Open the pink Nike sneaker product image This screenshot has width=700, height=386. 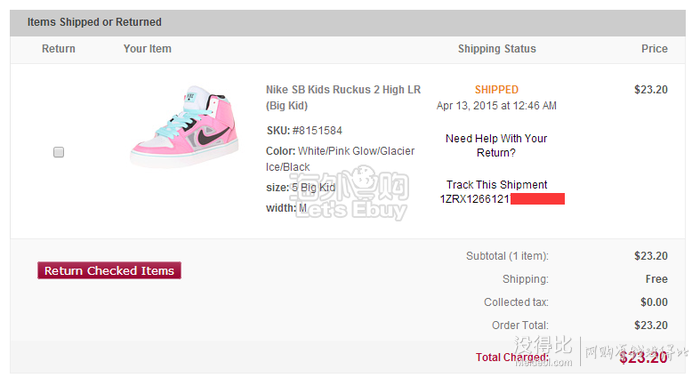click(x=185, y=126)
